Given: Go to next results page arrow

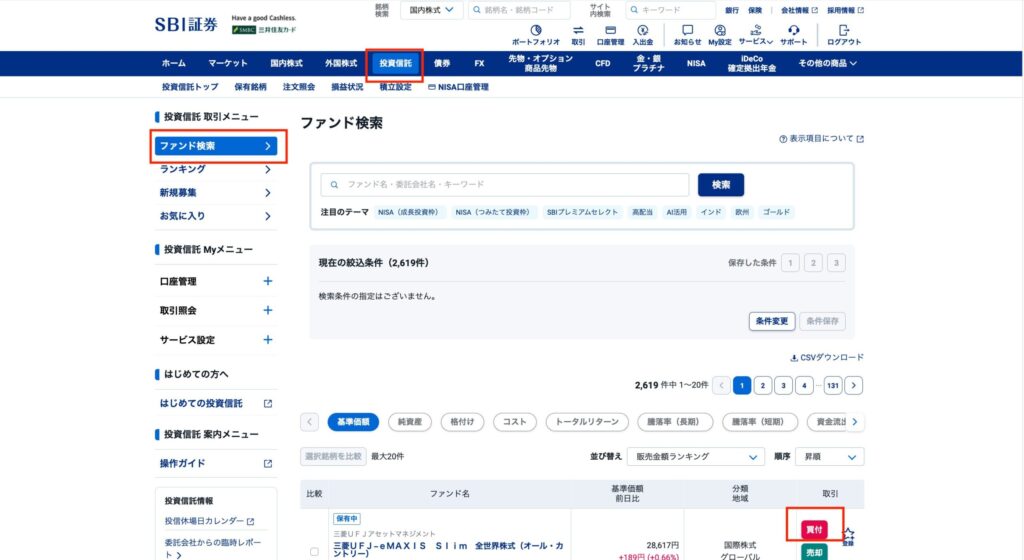Looking at the screenshot, I should click(x=854, y=386).
